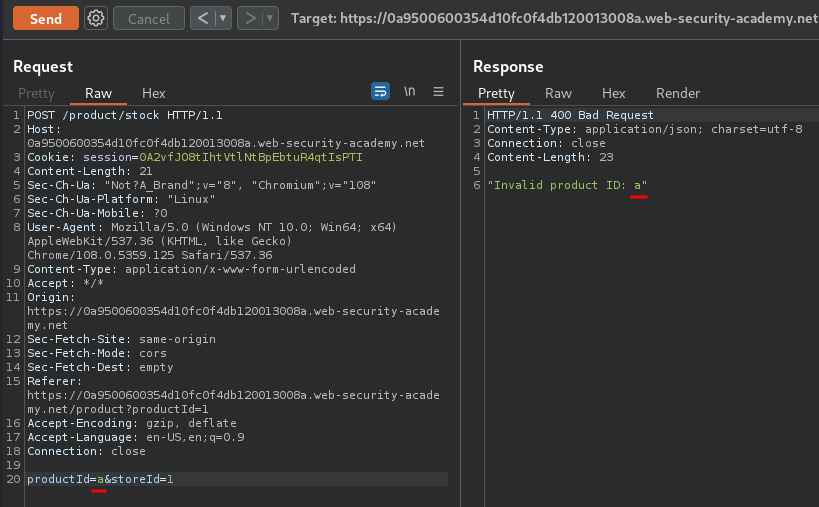Open the Response Render tab
Viewport: 819px width, 507px height.
(677, 93)
